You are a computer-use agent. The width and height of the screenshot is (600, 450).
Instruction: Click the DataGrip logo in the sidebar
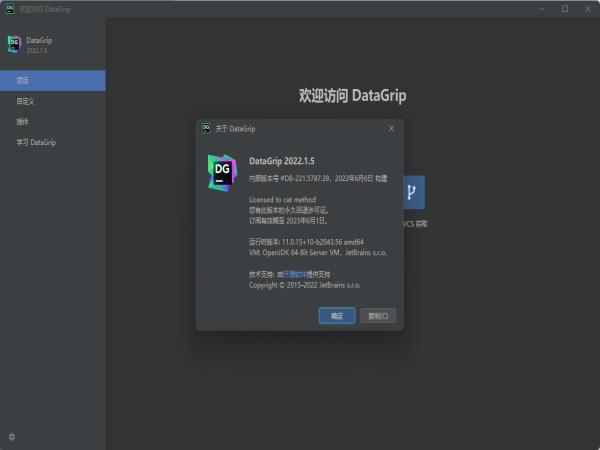[x=14, y=44]
